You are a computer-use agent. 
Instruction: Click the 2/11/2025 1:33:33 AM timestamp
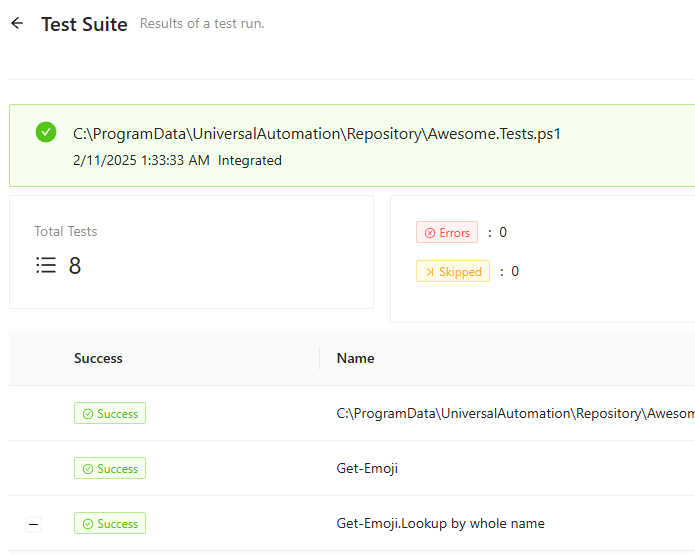(141, 160)
